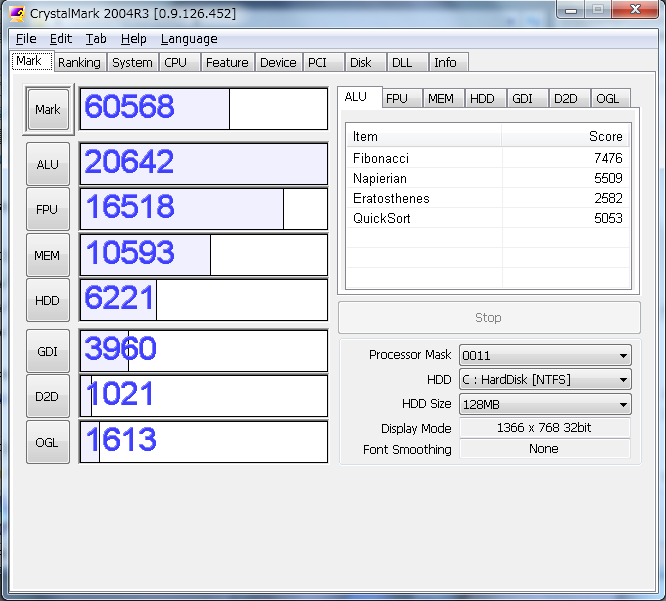The image size is (666, 601).
Task: Open the Language menu
Action: pyautogui.click(x=189, y=39)
